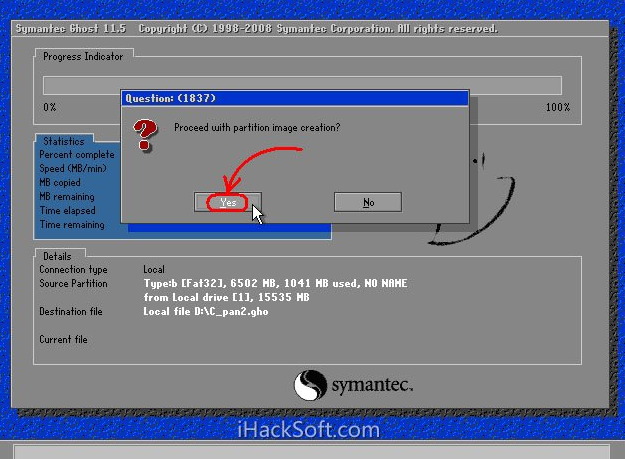Select the Speed (MB/min) statistic row
The height and width of the screenshot is (459, 625).
(x=74, y=169)
